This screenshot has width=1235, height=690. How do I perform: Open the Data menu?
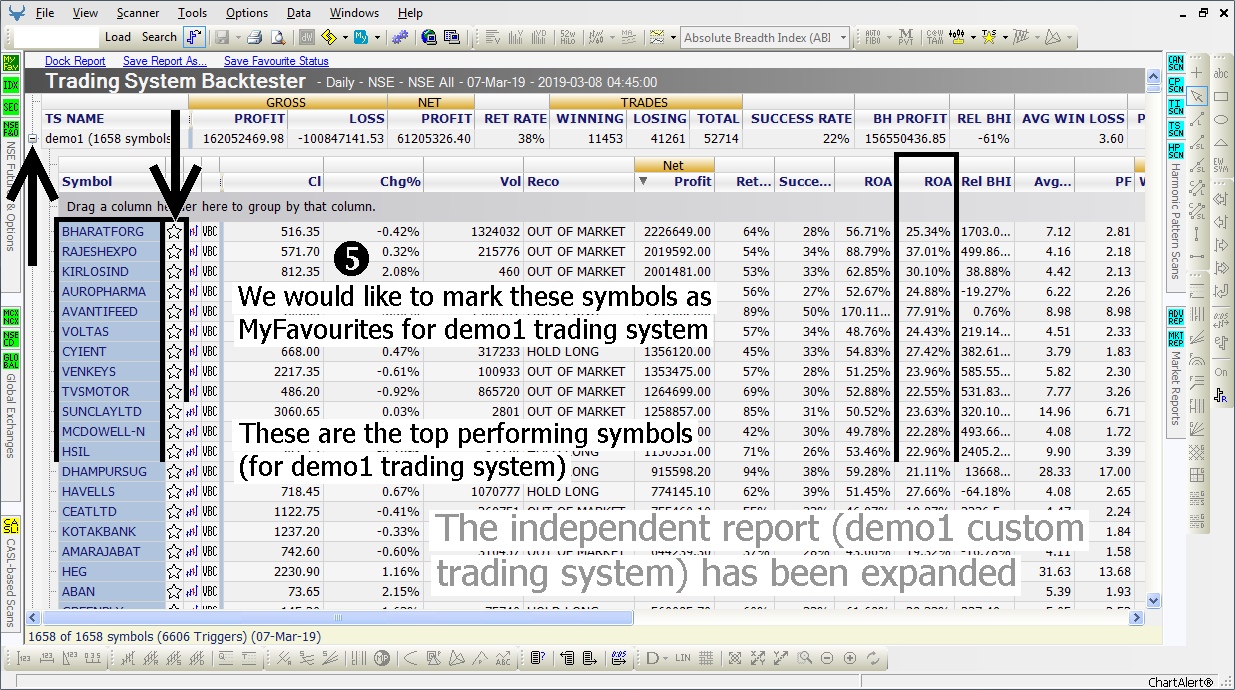pyautogui.click(x=298, y=13)
